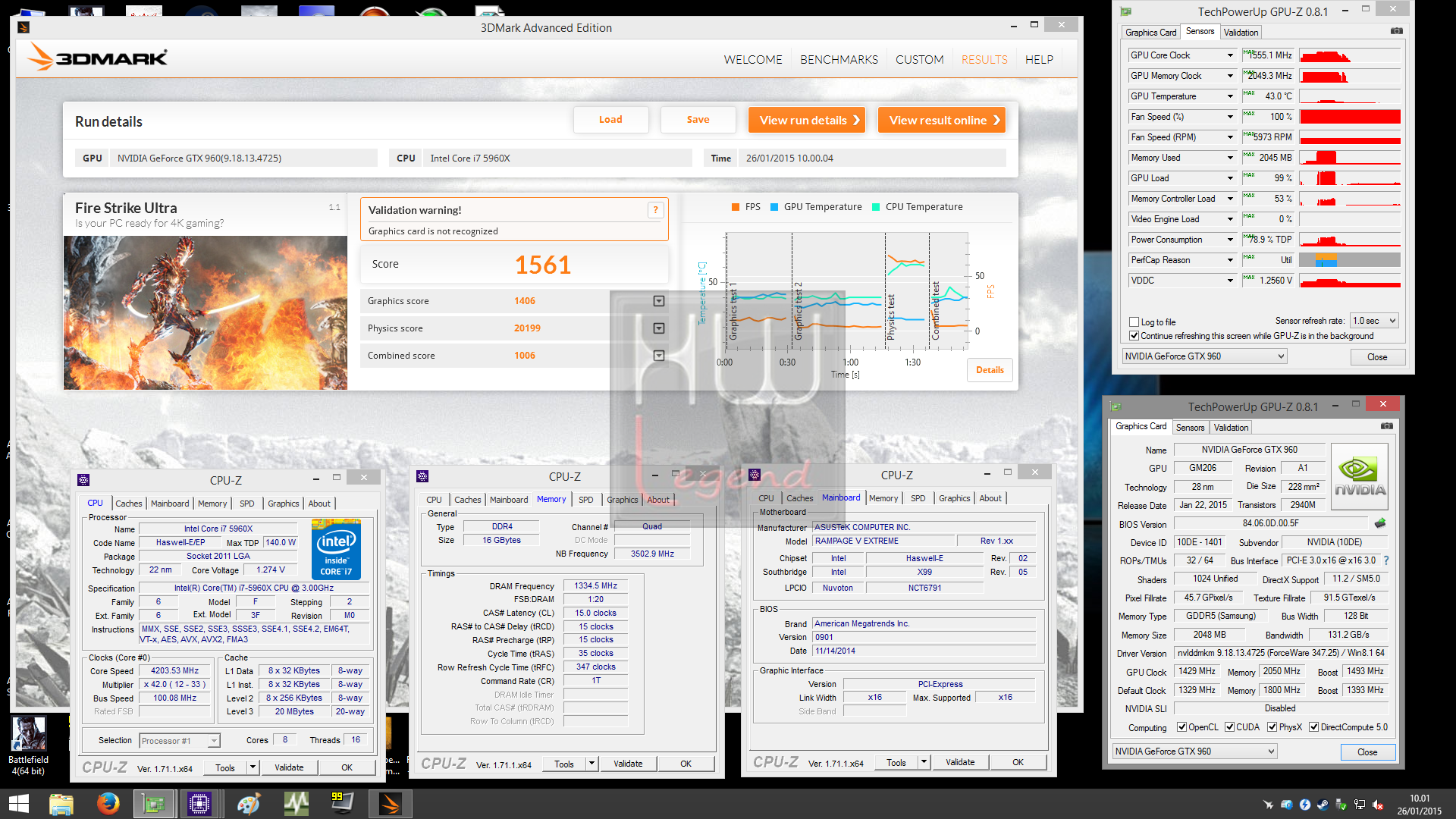Open the GPU Temperature sensor dropdown
1456x819 pixels.
[1230, 96]
